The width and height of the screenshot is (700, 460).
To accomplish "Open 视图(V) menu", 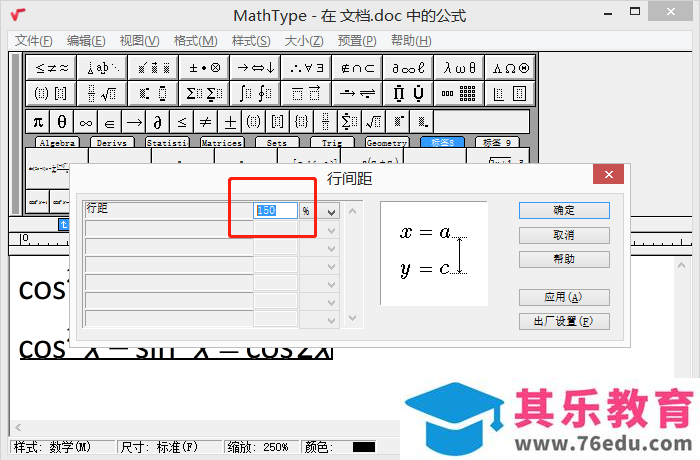I will click(x=140, y=41).
